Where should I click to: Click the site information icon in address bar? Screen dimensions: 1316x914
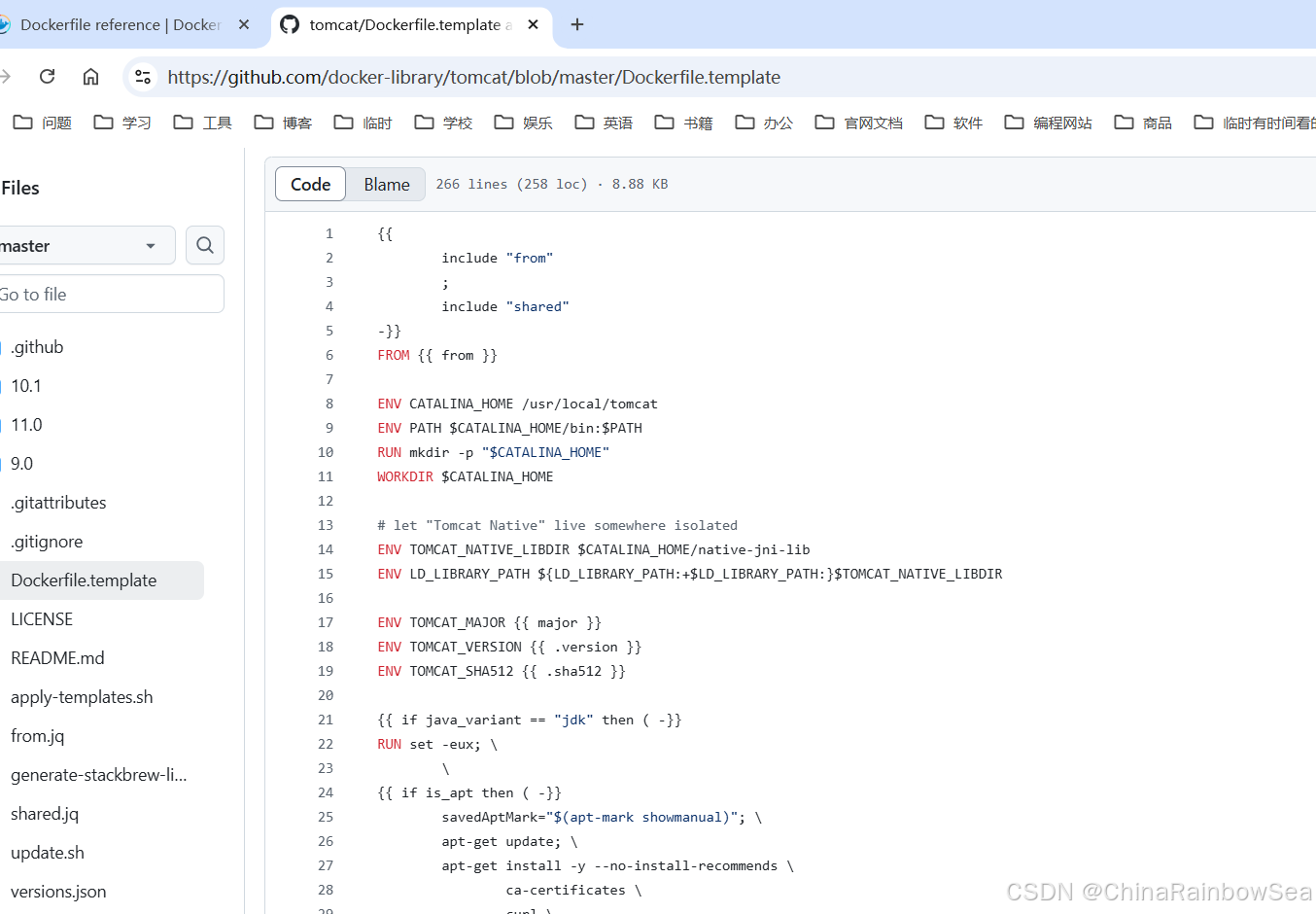(x=142, y=77)
